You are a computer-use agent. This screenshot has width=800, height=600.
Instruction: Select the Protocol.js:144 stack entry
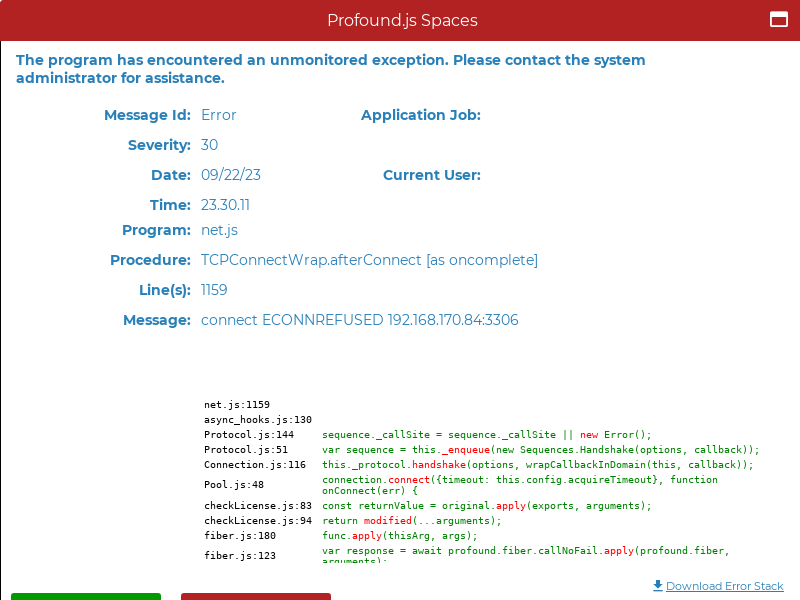click(249, 435)
